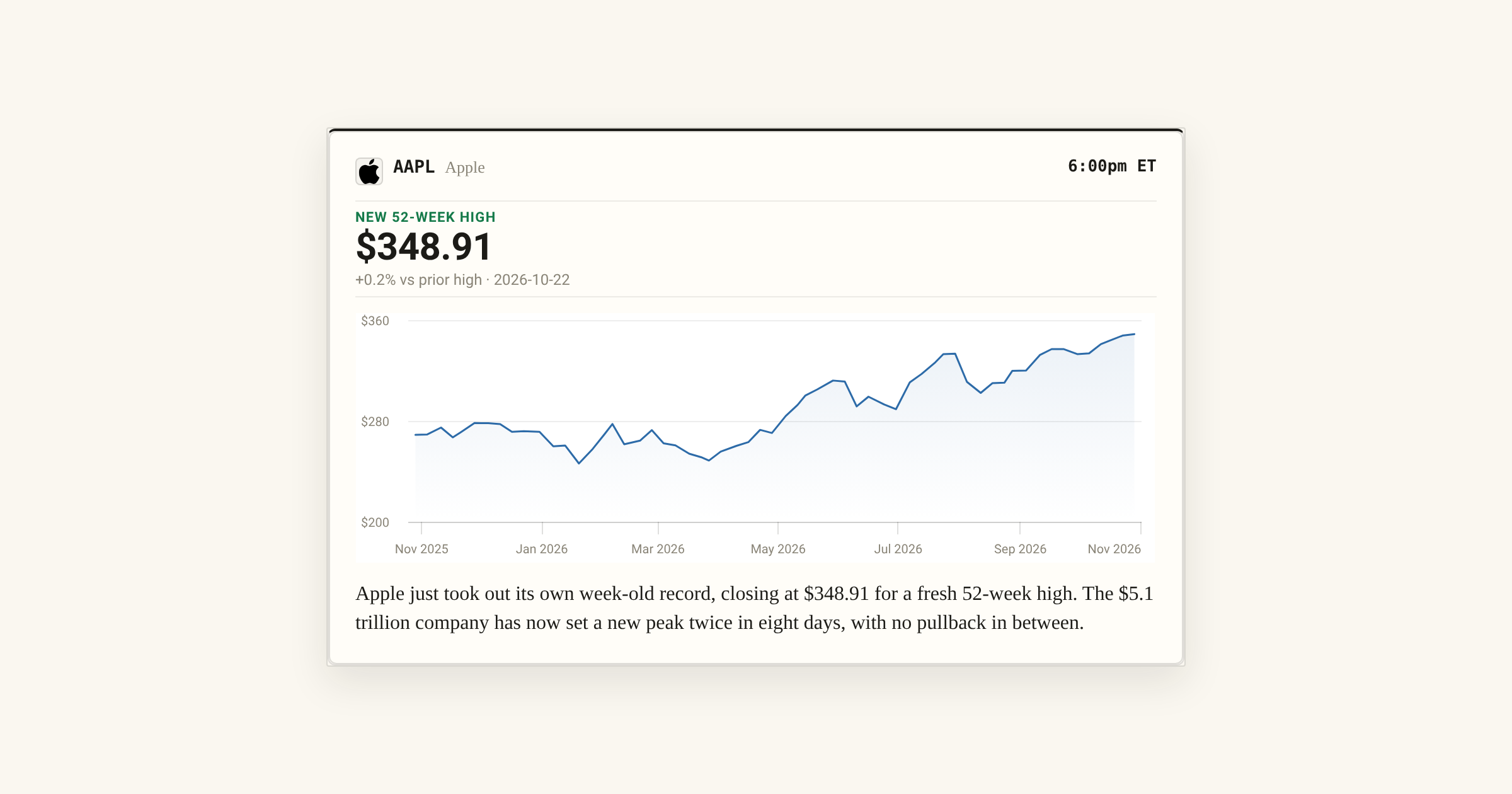1512x794 pixels.
Task: Click the Nov 2025 axis label
Action: click(x=421, y=549)
